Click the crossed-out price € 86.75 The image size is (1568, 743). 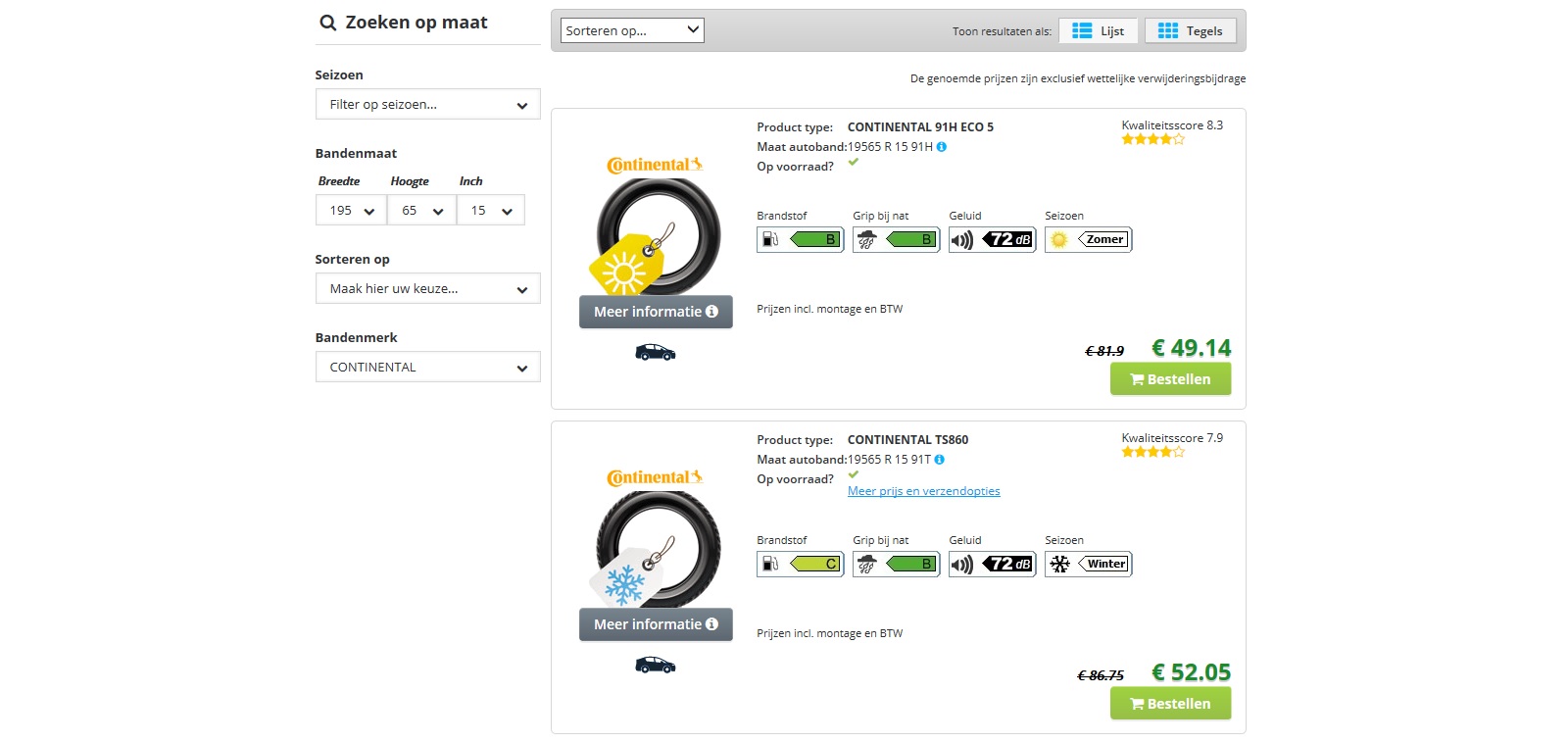pos(1101,675)
